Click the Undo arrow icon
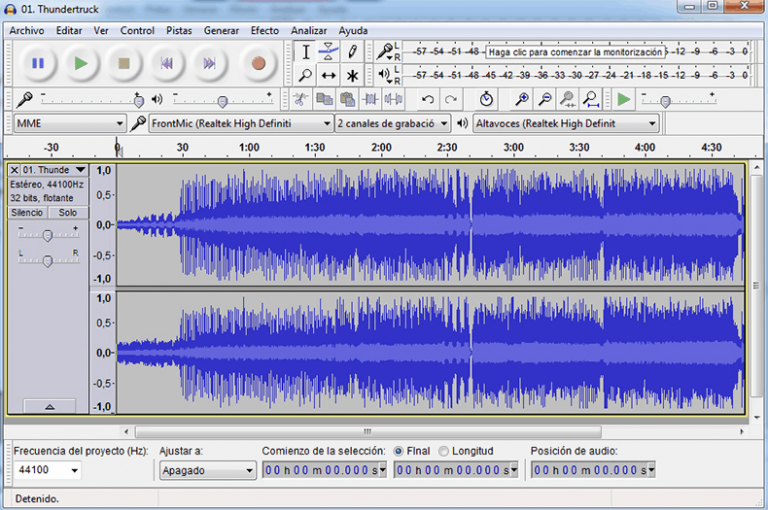This screenshot has width=768, height=510. click(428, 99)
